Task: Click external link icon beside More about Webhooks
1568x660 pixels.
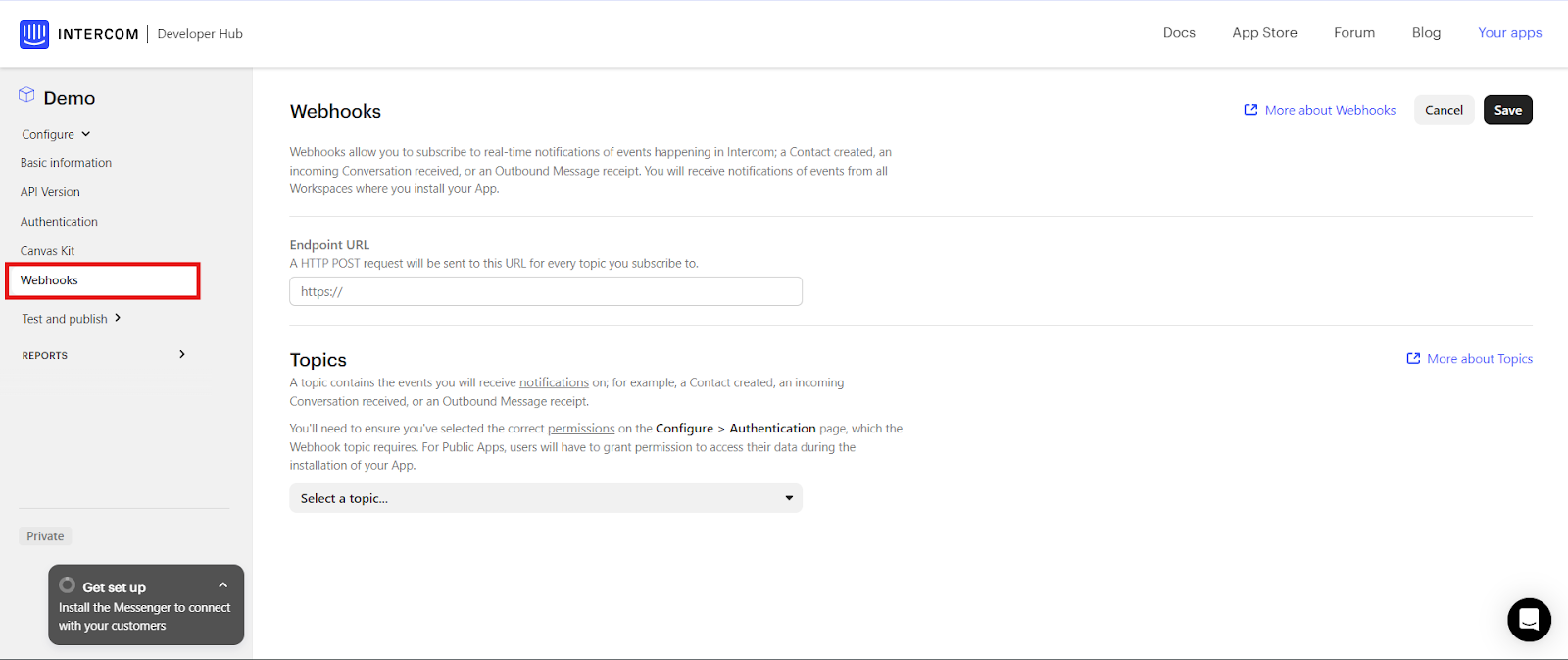Action: 1250,110
